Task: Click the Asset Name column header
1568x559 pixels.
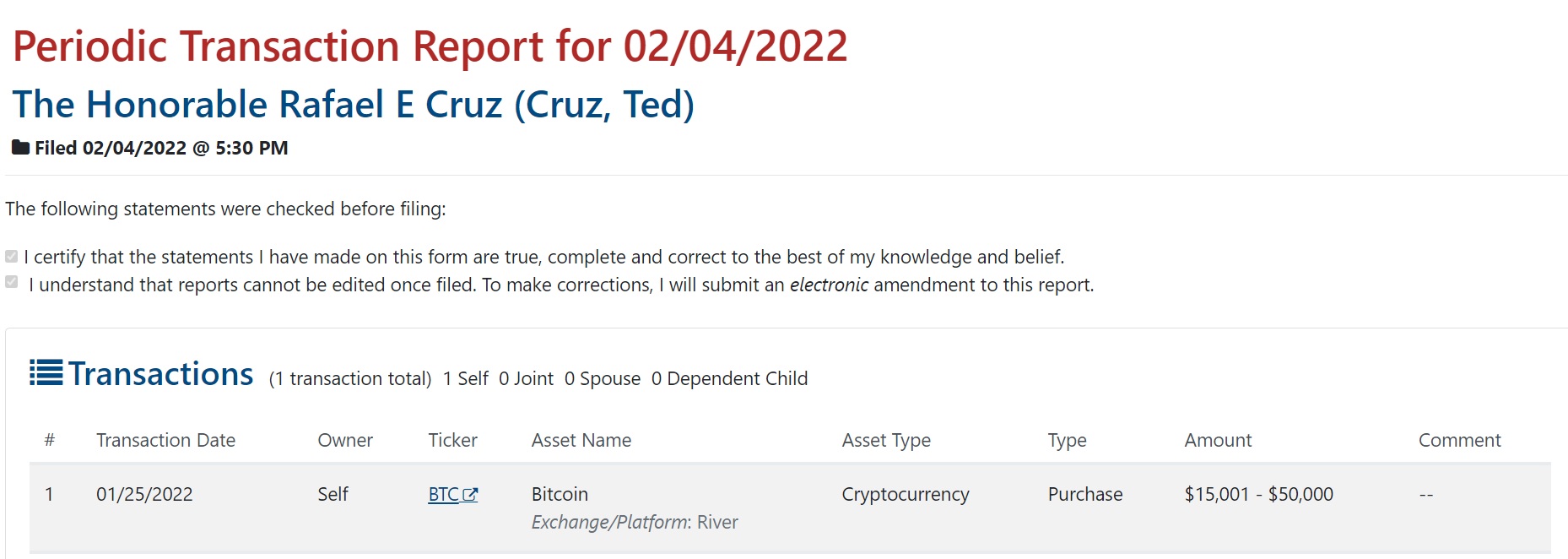Action: click(581, 440)
